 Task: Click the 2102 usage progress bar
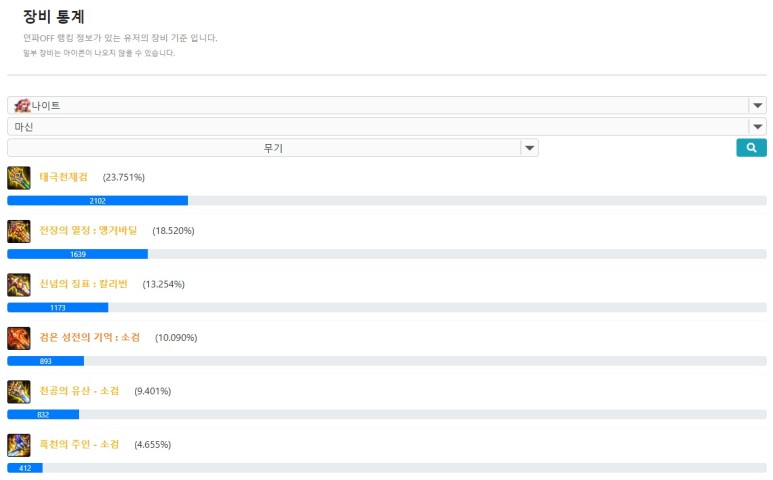97,201
